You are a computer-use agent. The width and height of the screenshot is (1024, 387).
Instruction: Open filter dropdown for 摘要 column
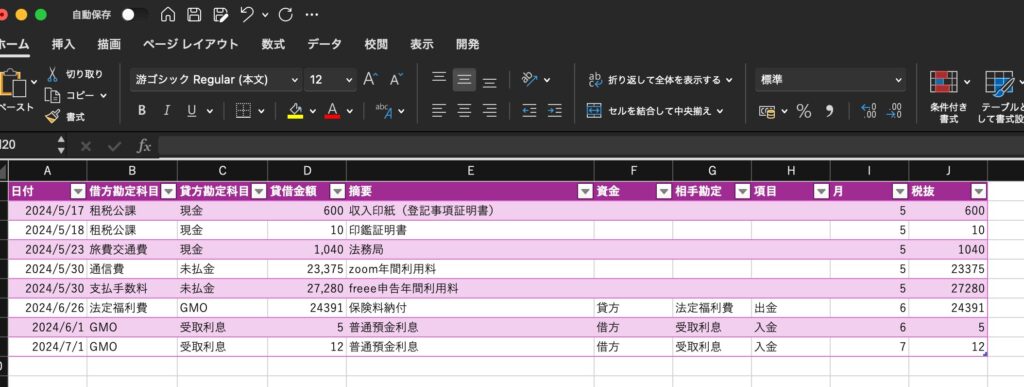tap(585, 191)
